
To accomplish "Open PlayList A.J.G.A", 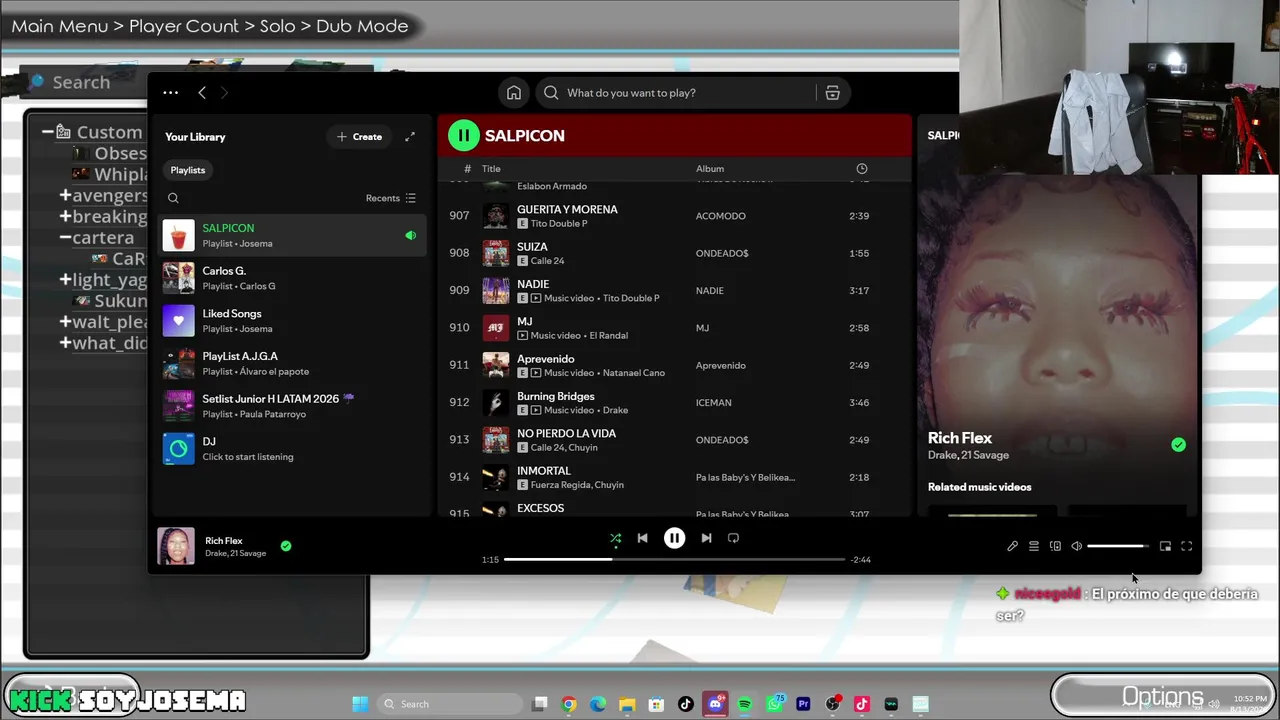I will pyautogui.click(x=292, y=363).
